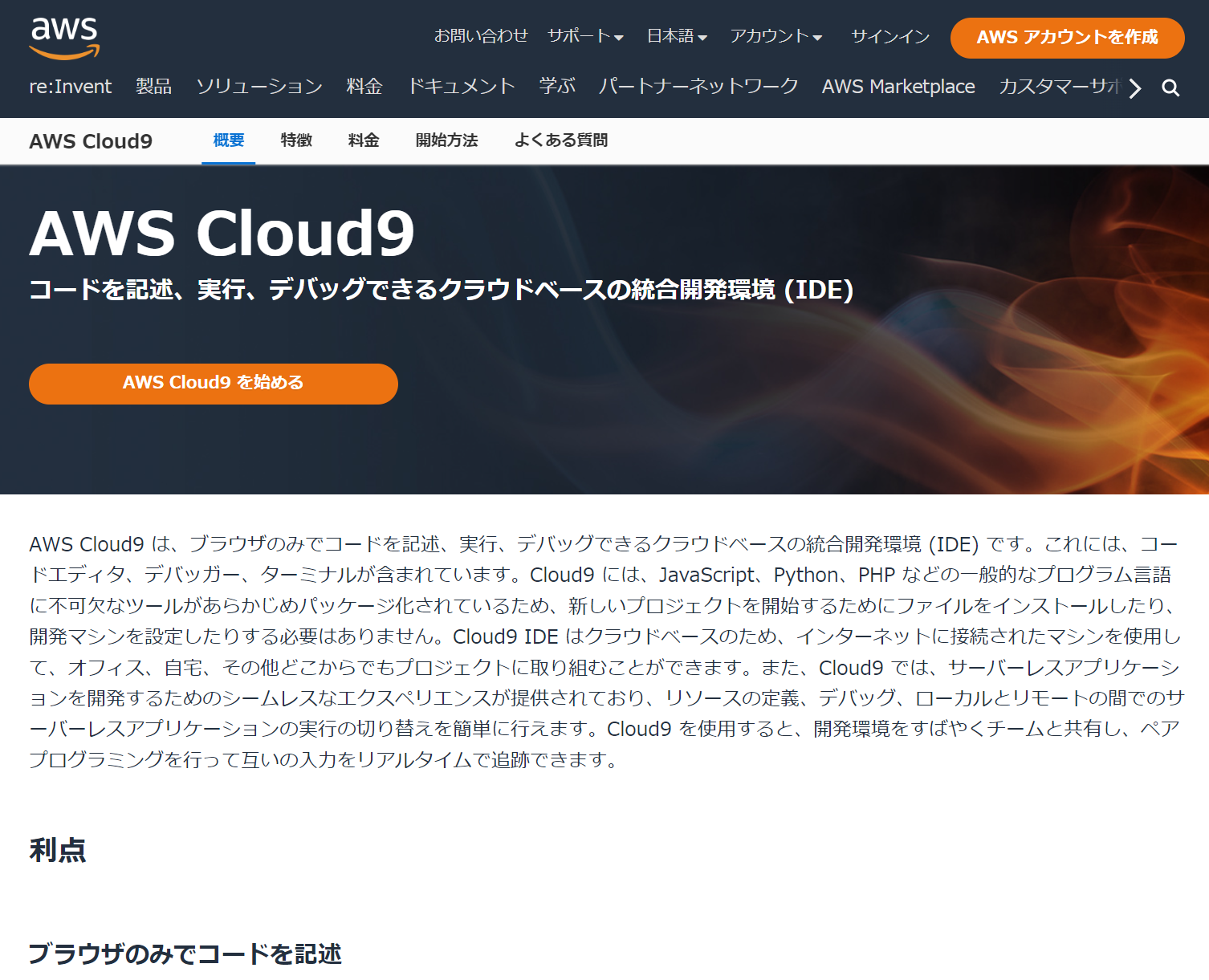Open AWS Marketplace menu item
Viewport: 1209px width, 980px height.
click(898, 87)
